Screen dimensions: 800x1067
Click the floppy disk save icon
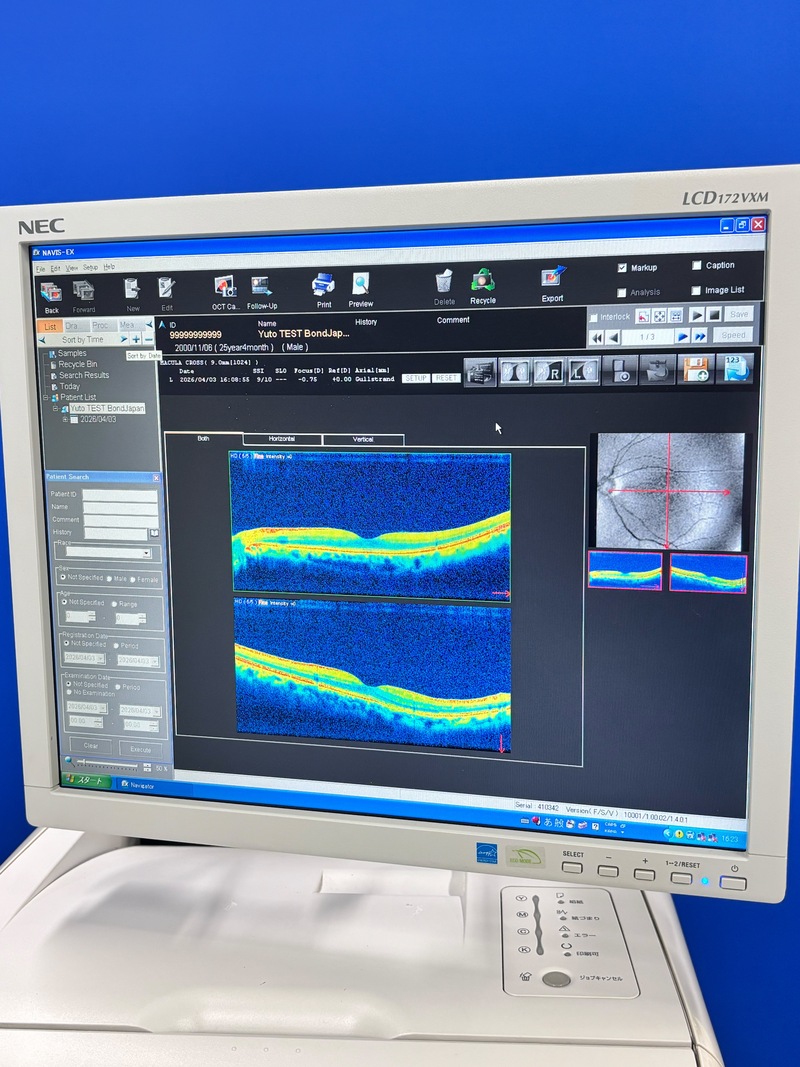694,370
